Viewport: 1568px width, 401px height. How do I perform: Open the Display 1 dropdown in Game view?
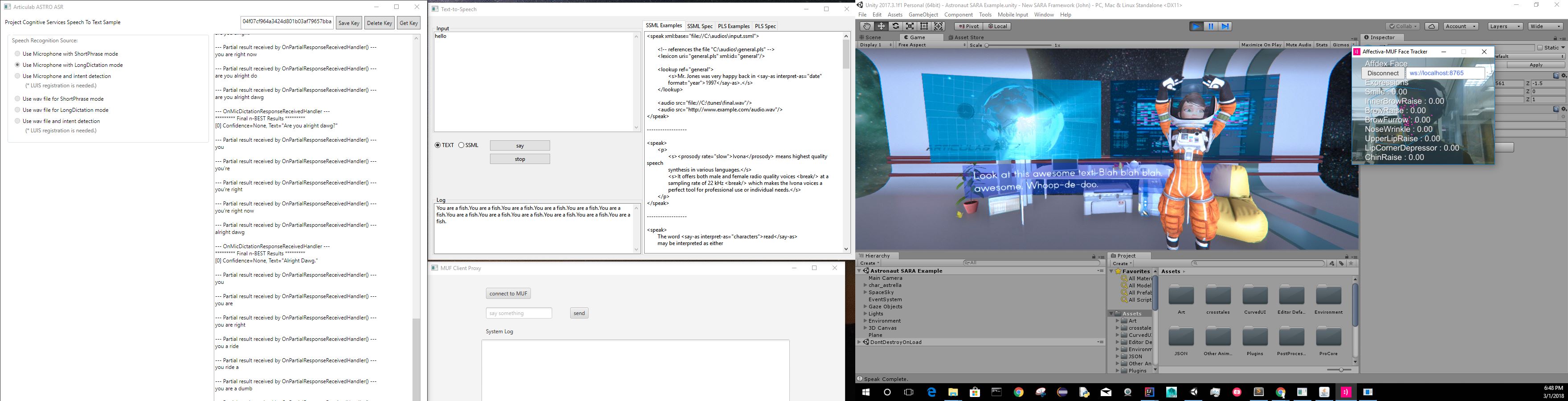(x=875, y=45)
